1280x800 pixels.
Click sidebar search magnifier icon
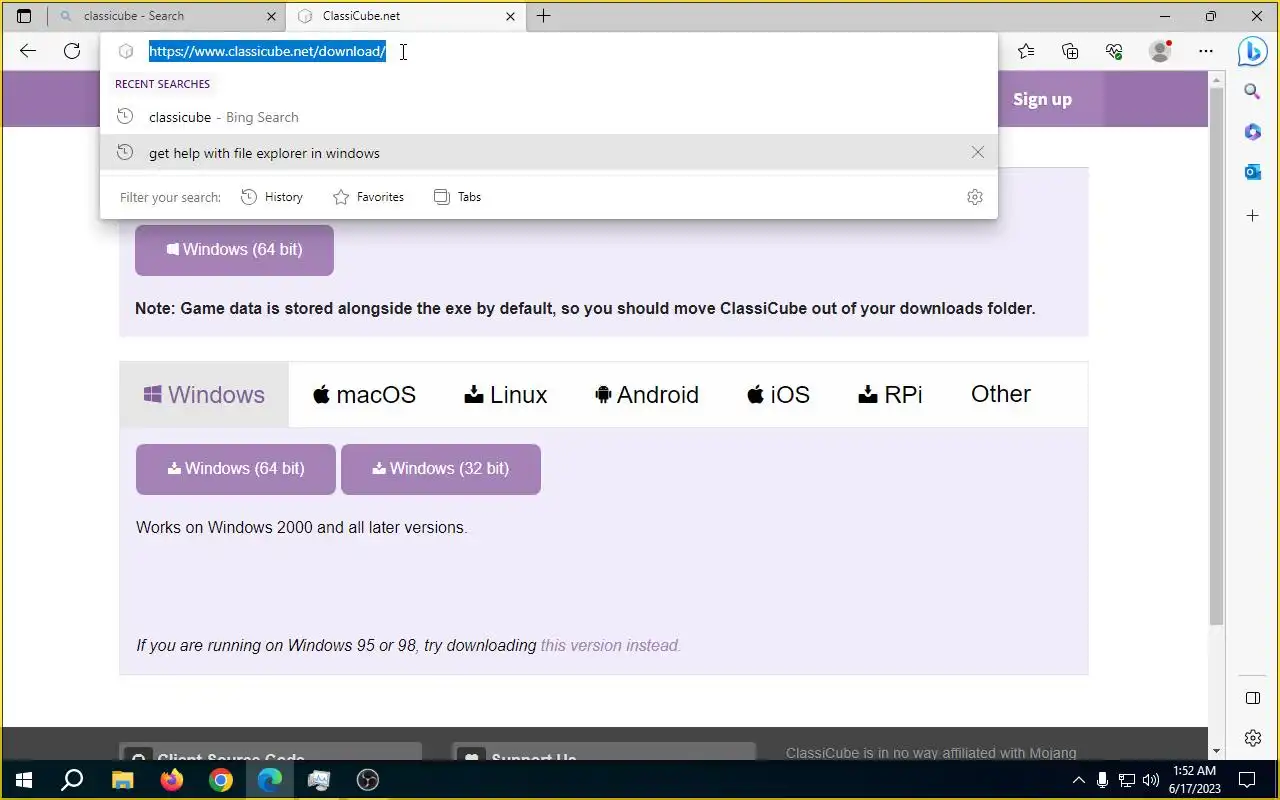pyautogui.click(x=1252, y=92)
